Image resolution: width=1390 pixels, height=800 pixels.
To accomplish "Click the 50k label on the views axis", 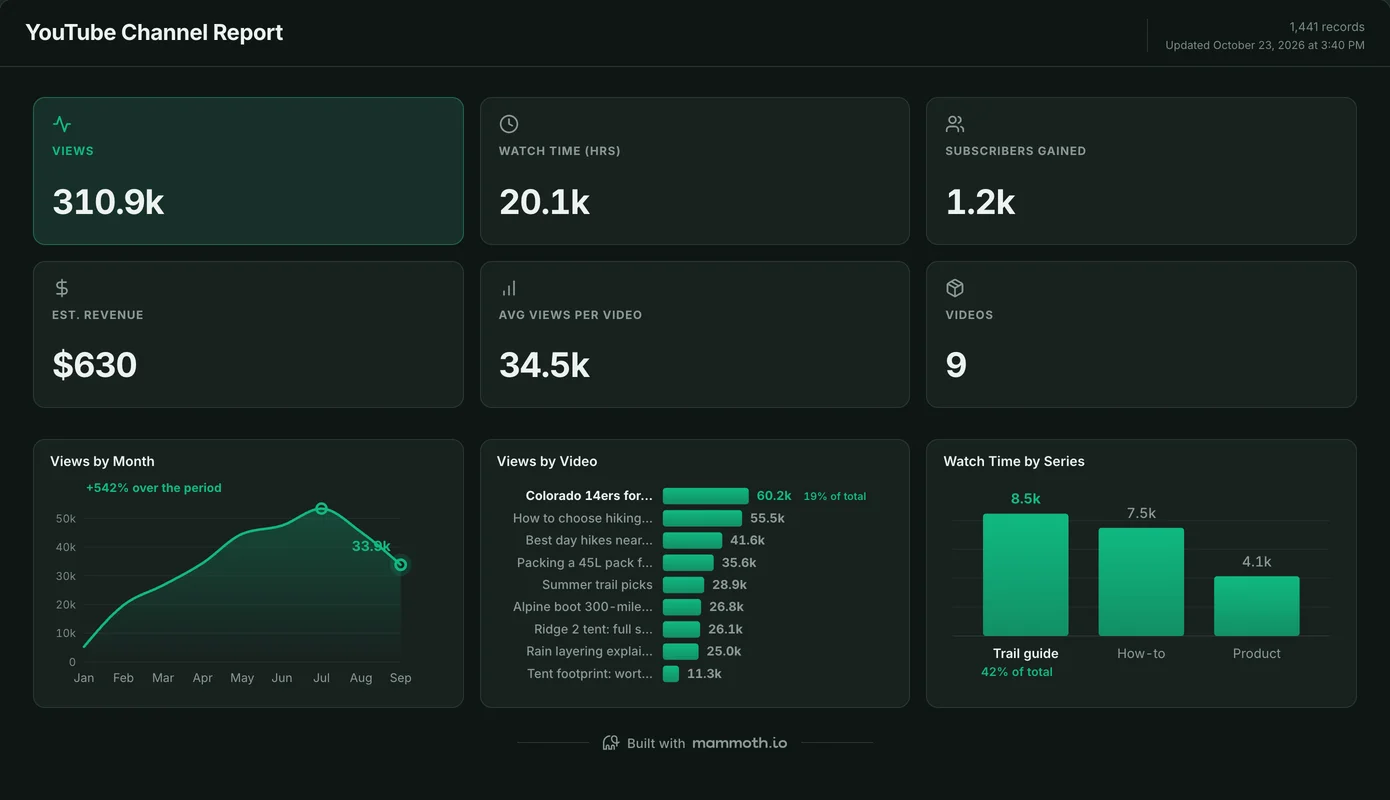I will point(66,519).
